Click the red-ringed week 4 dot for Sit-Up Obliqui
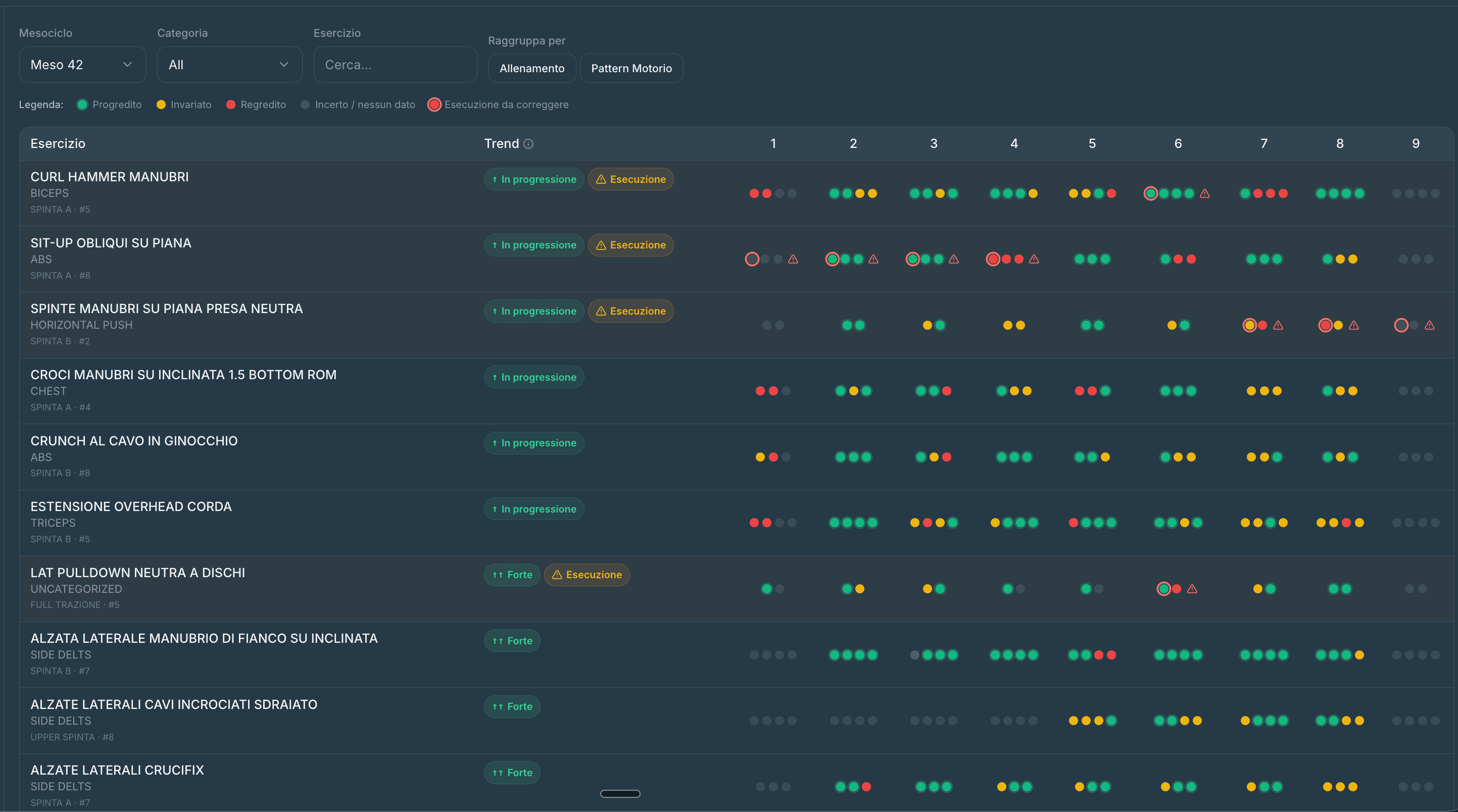This screenshot has width=1458, height=812. click(x=993, y=259)
